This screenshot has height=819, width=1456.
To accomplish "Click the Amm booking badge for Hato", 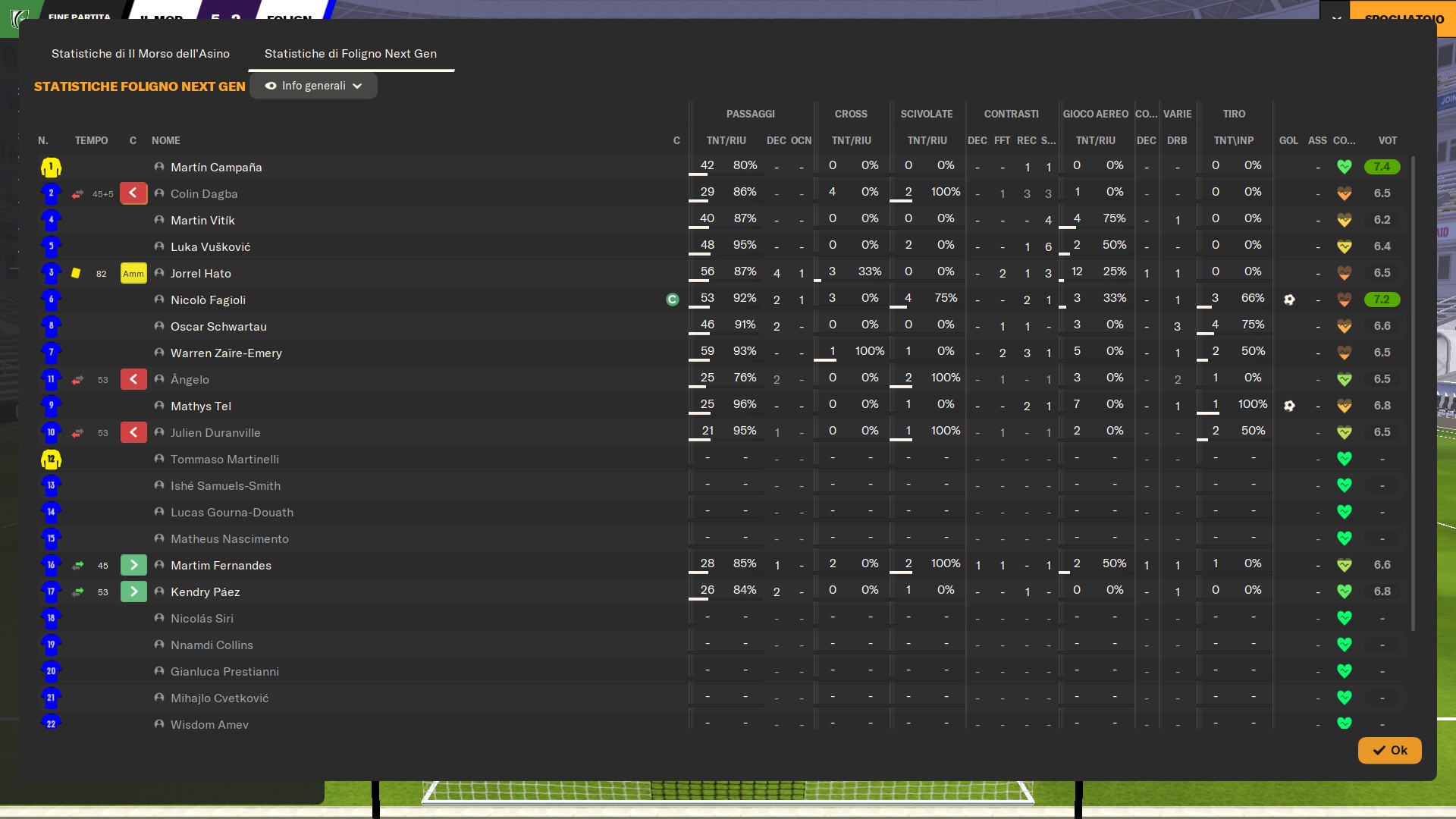I will point(133,274).
